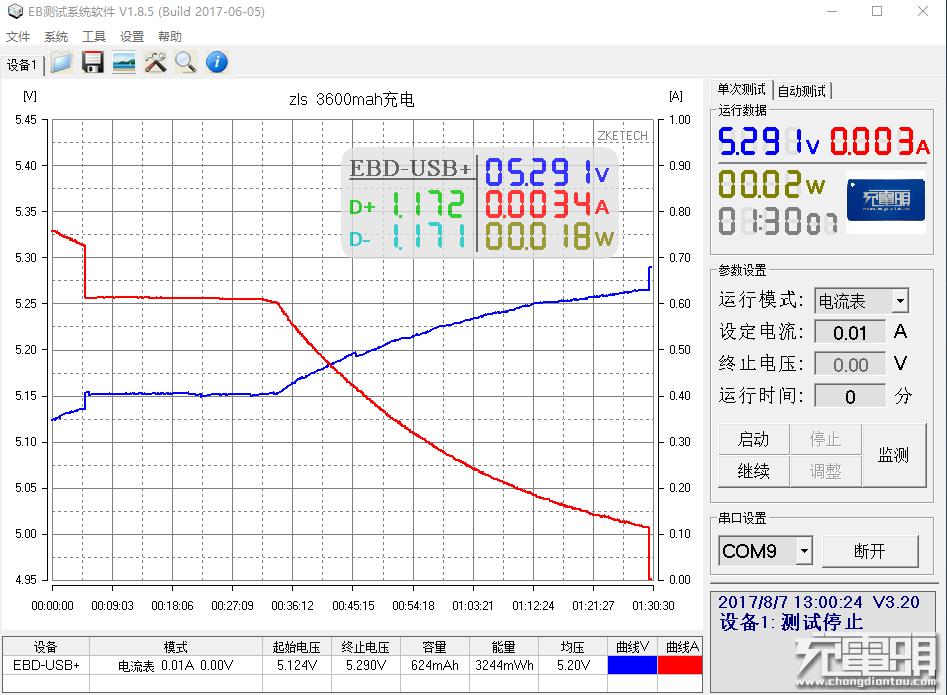Open the tools wrench icon
947x695 pixels.
pos(155,62)
